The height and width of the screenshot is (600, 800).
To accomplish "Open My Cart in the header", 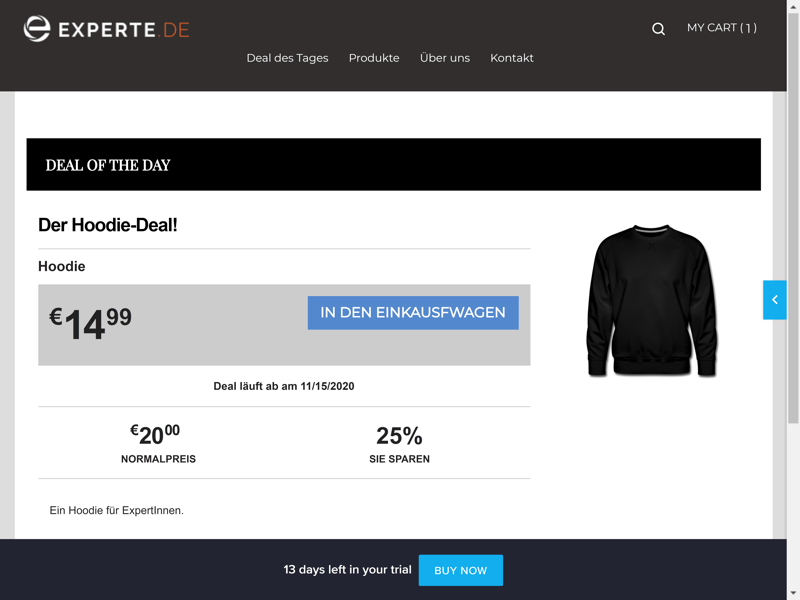I will point(721,28).
